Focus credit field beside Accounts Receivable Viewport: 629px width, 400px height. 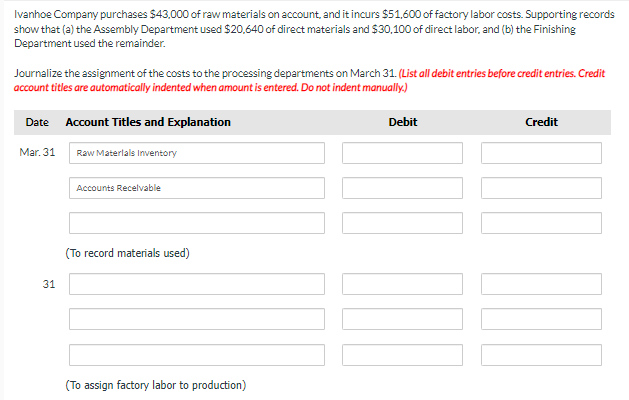point(541,188)
